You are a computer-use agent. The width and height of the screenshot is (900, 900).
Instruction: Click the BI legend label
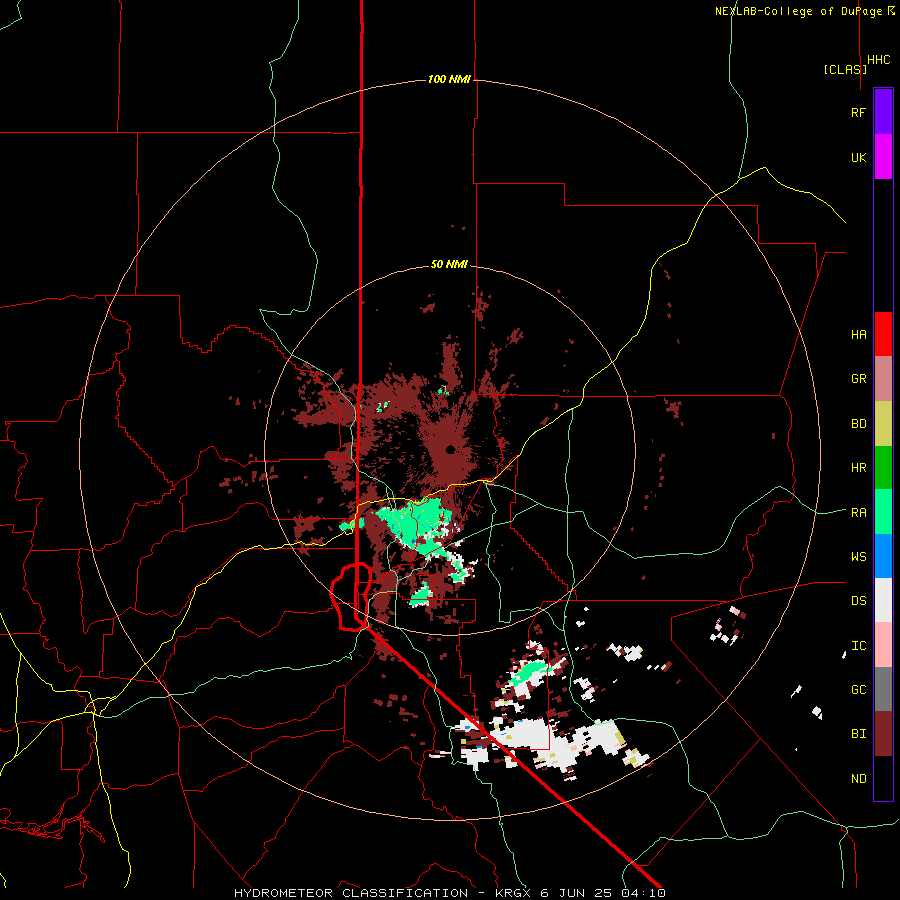pos(858,734)
